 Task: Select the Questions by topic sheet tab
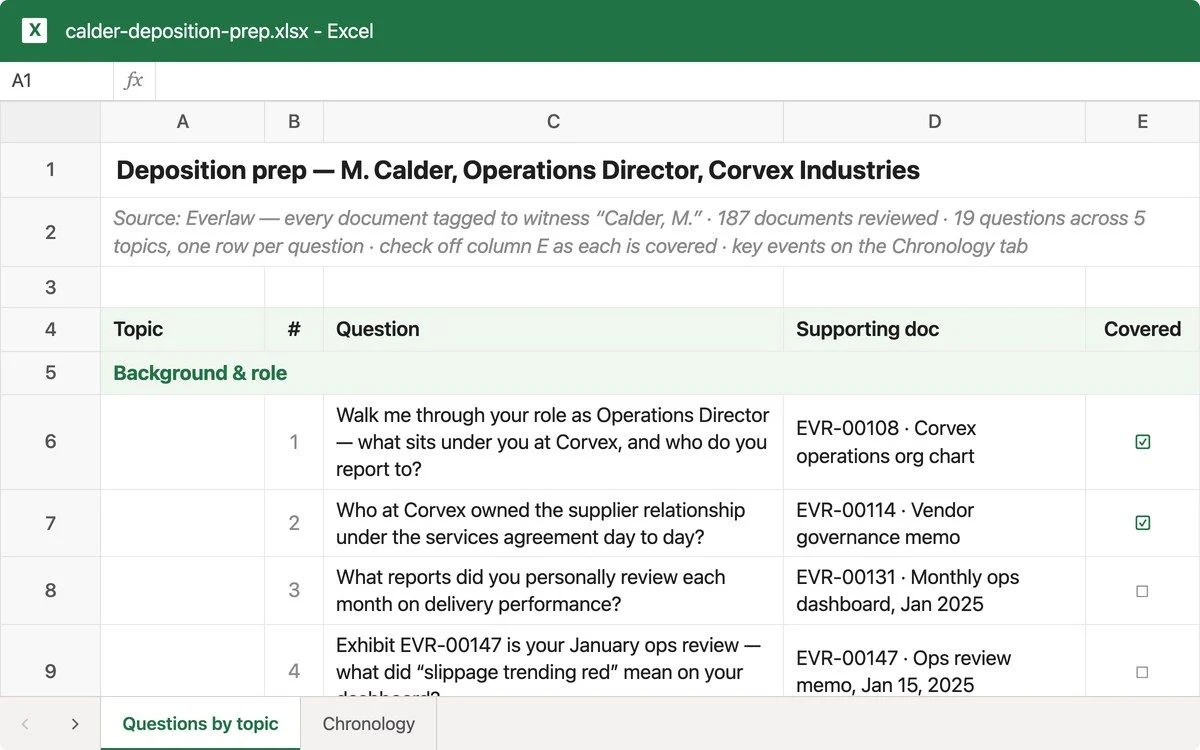[200, 724]
